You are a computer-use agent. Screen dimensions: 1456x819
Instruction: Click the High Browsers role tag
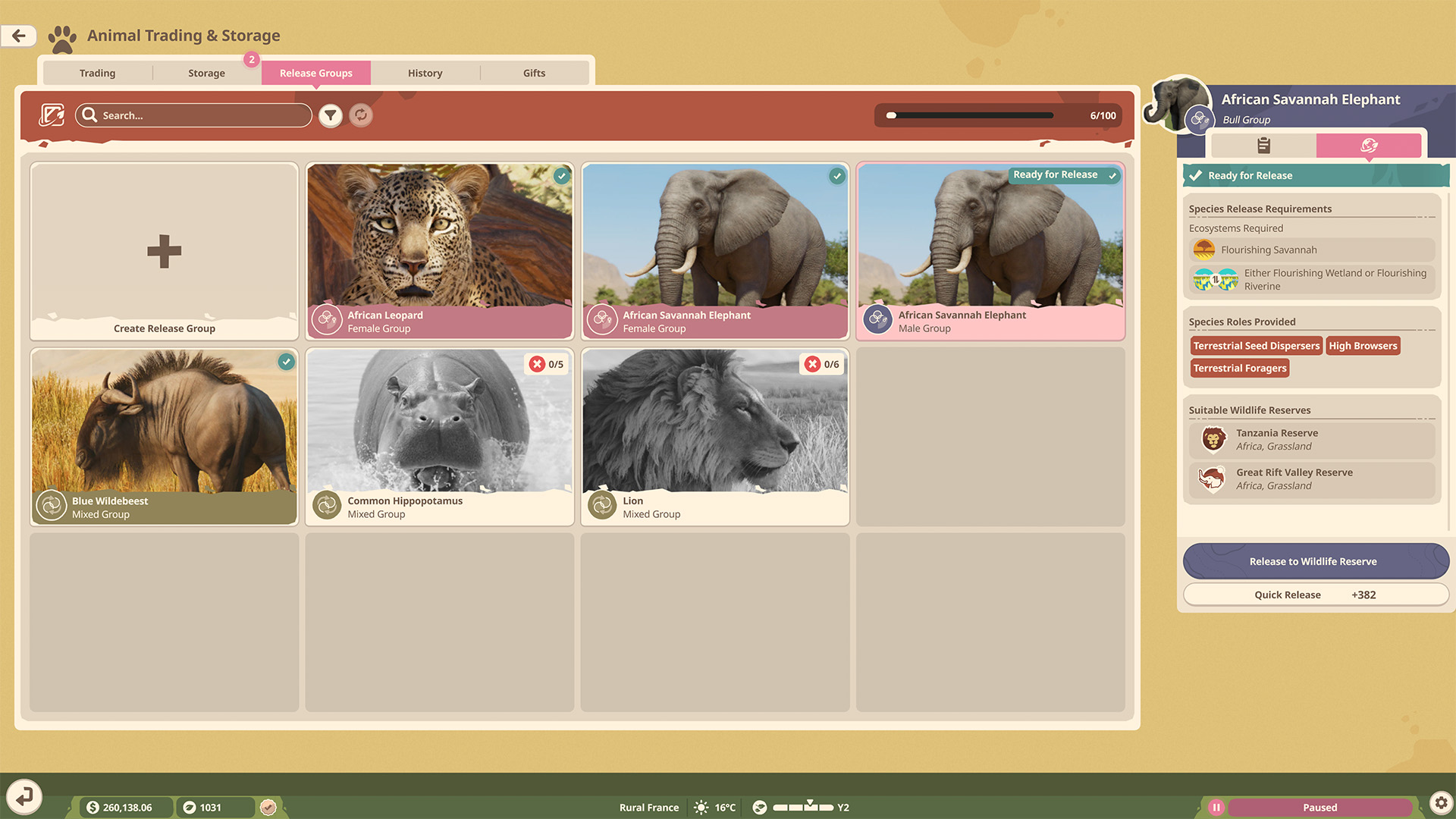(x=1363, y=346)
